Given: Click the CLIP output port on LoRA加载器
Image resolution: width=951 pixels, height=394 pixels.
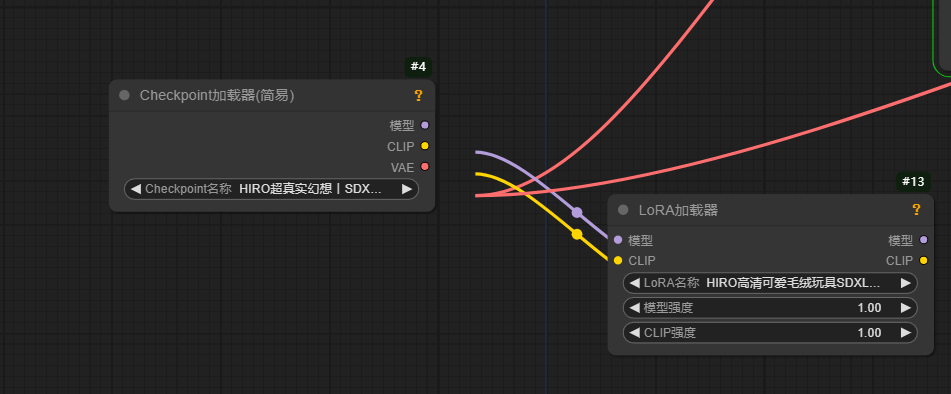Looking at the screenshot, I should [x=924, y=261].
